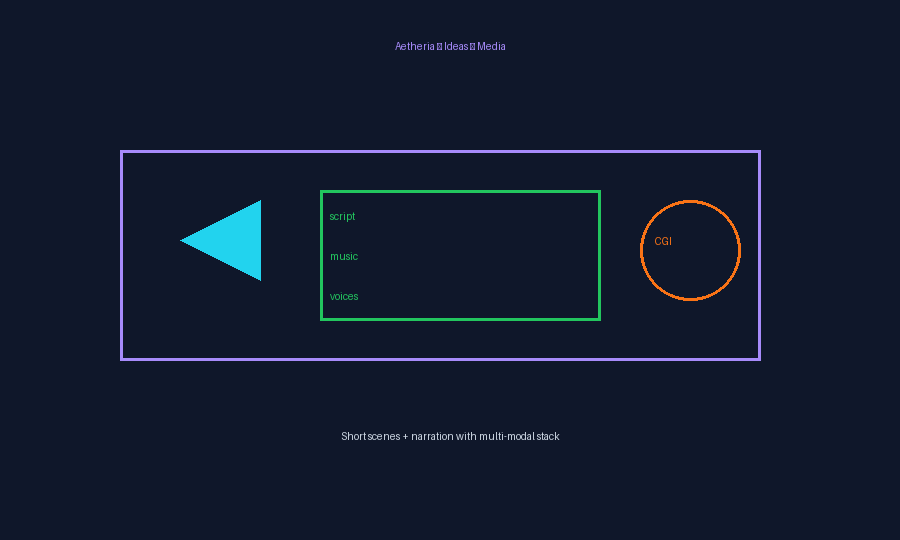The width and height of the screenshot is (900, 540).
Task: Click the word narration in caption
Action: coord(432,437)
